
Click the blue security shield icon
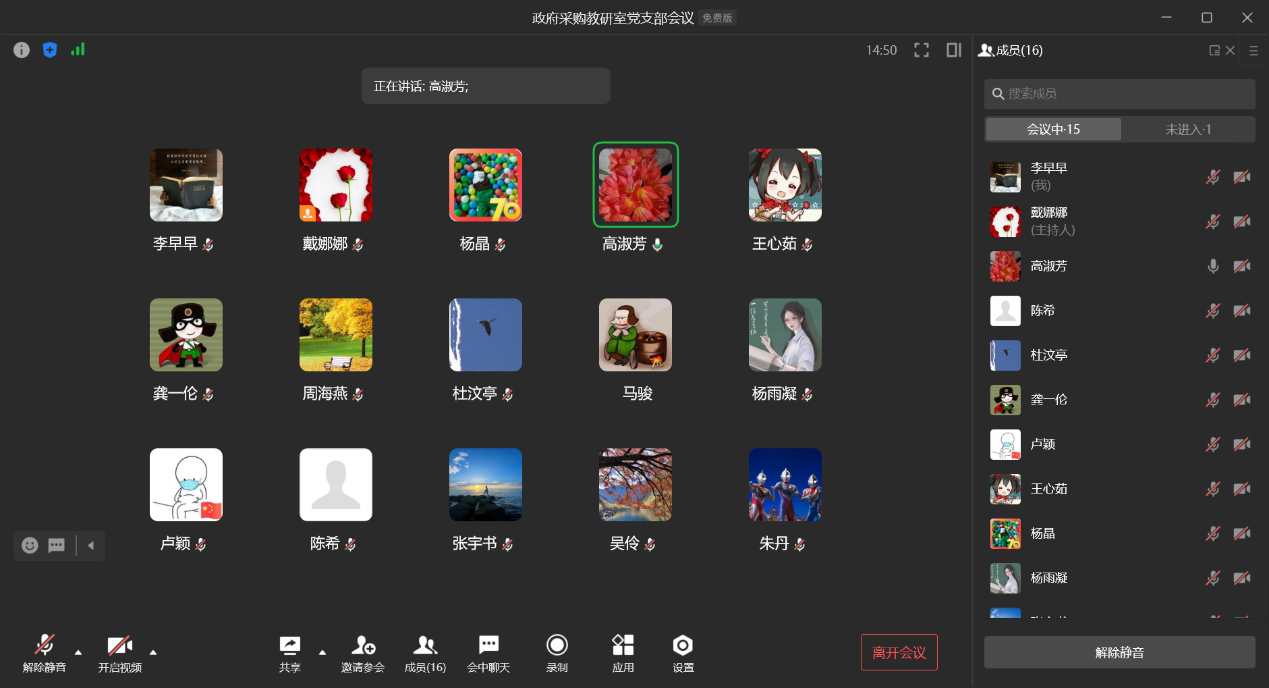pos(50,50)
